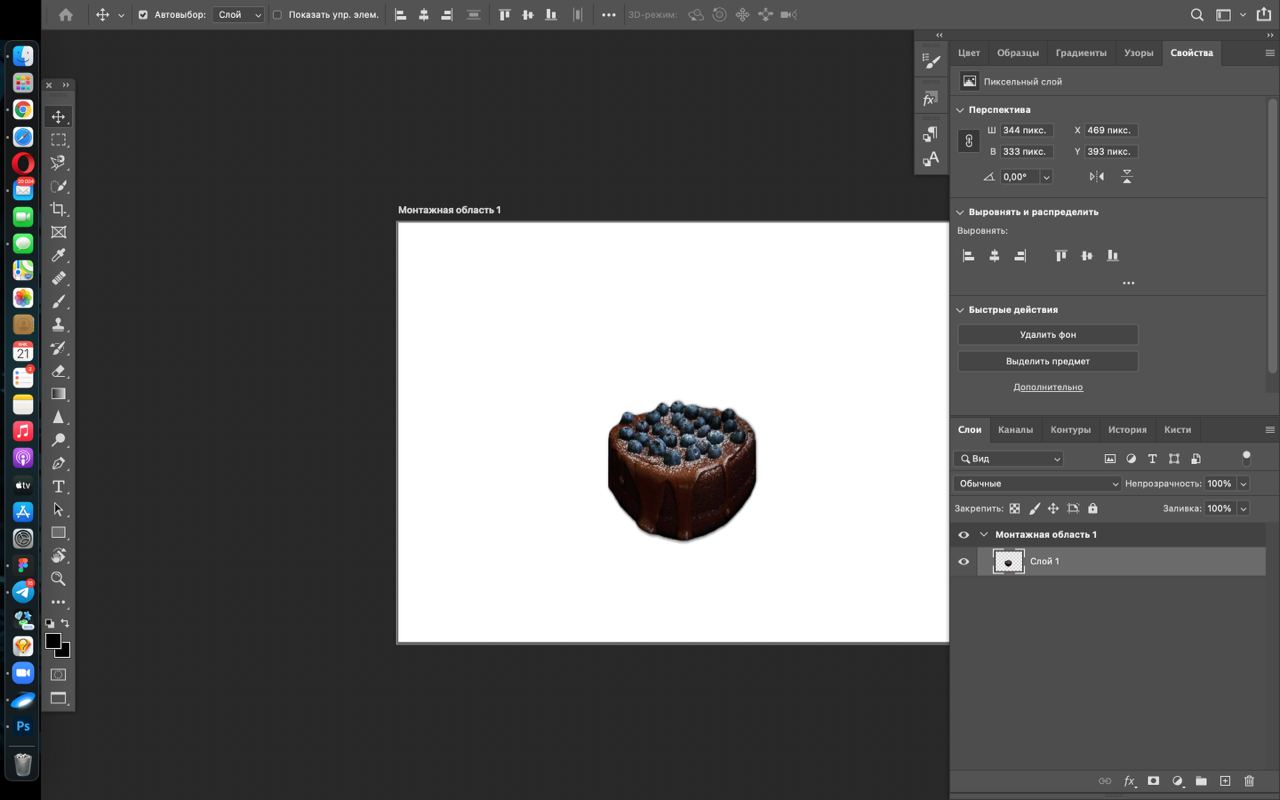
Task: Flip the layer vertically in Properties
Action: point(1127,176)
